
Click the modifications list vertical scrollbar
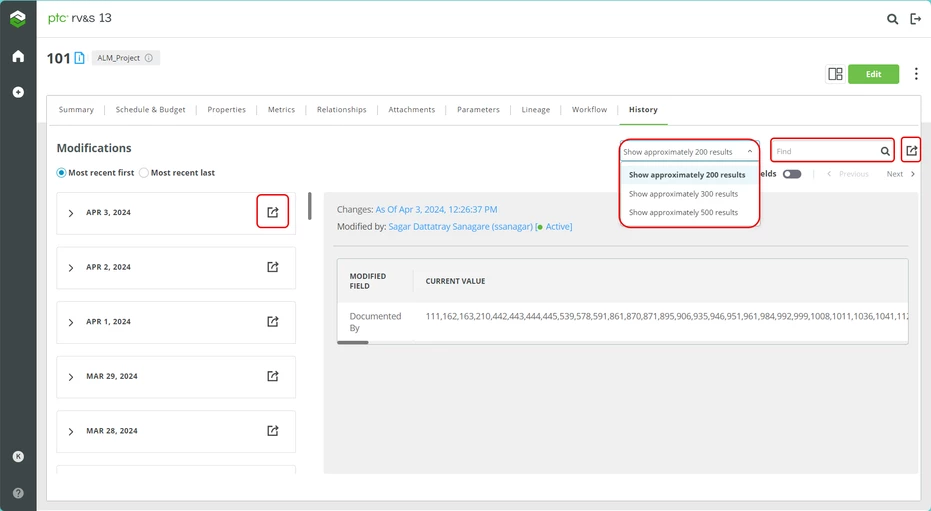pos(309,206)
